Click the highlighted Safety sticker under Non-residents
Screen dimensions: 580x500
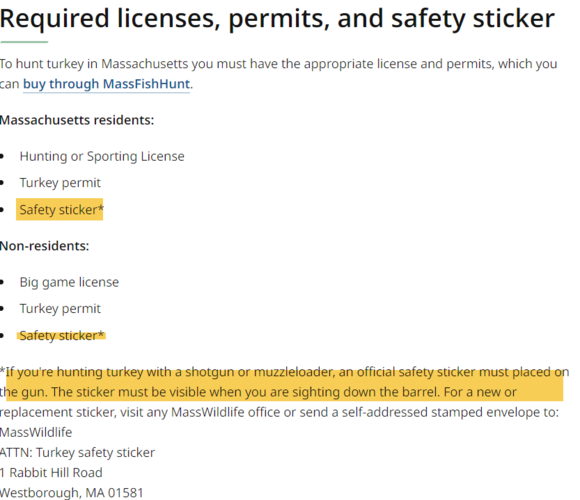coord(61,335)
